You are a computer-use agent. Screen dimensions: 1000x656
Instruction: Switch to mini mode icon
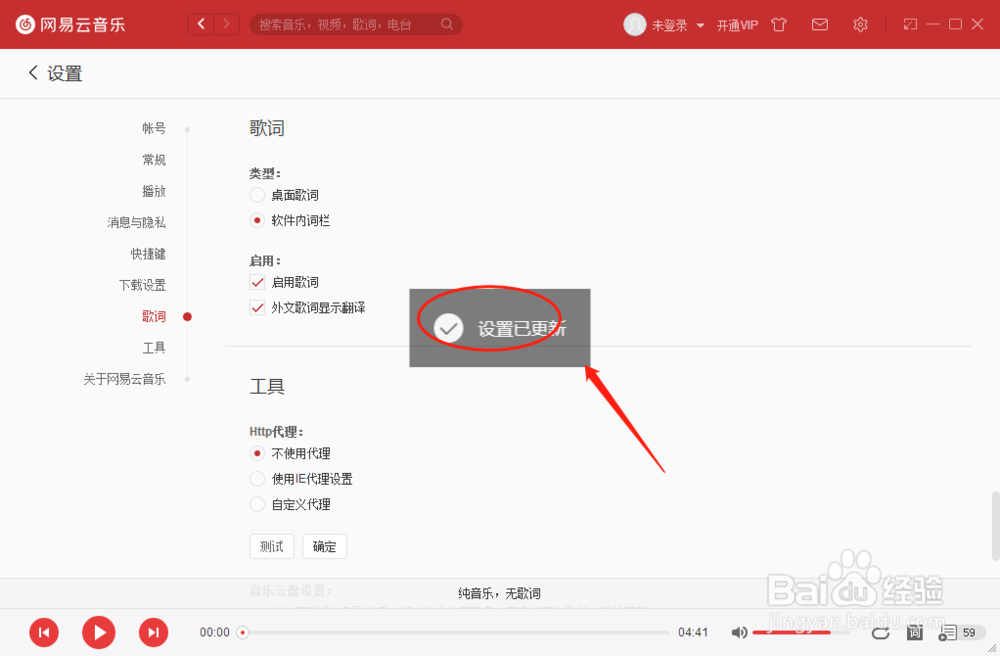tap(910, 24)
